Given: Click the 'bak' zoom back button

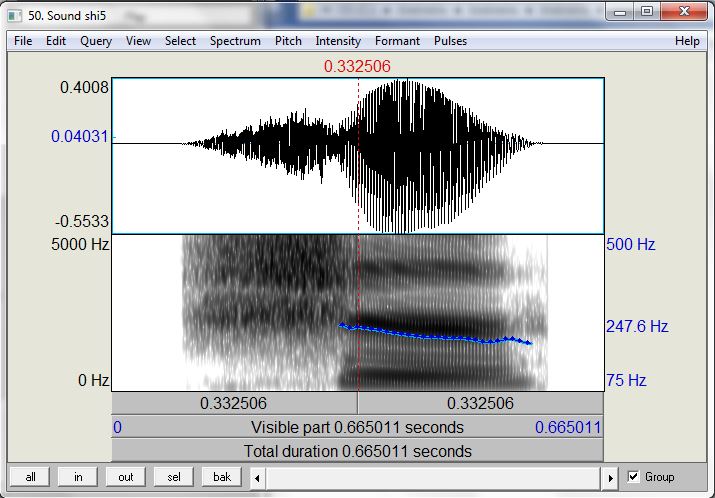Looking at the screenshot, I should coord(222,477).
